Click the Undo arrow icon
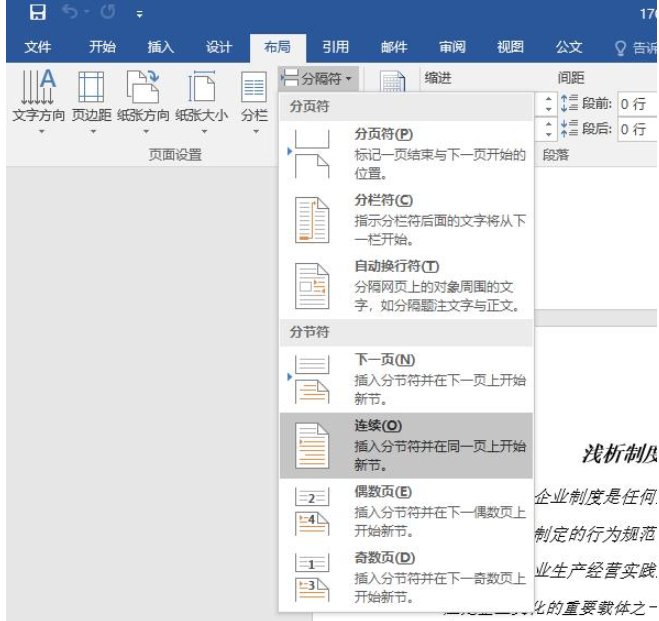This screenshot has height=621, width=659. pos(68,13)
